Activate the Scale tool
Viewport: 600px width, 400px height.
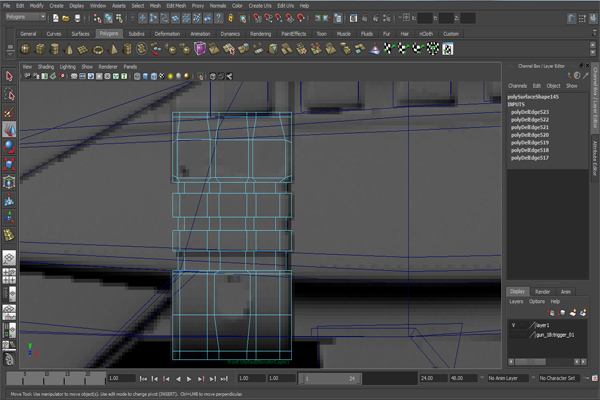[x=9, y=165]
